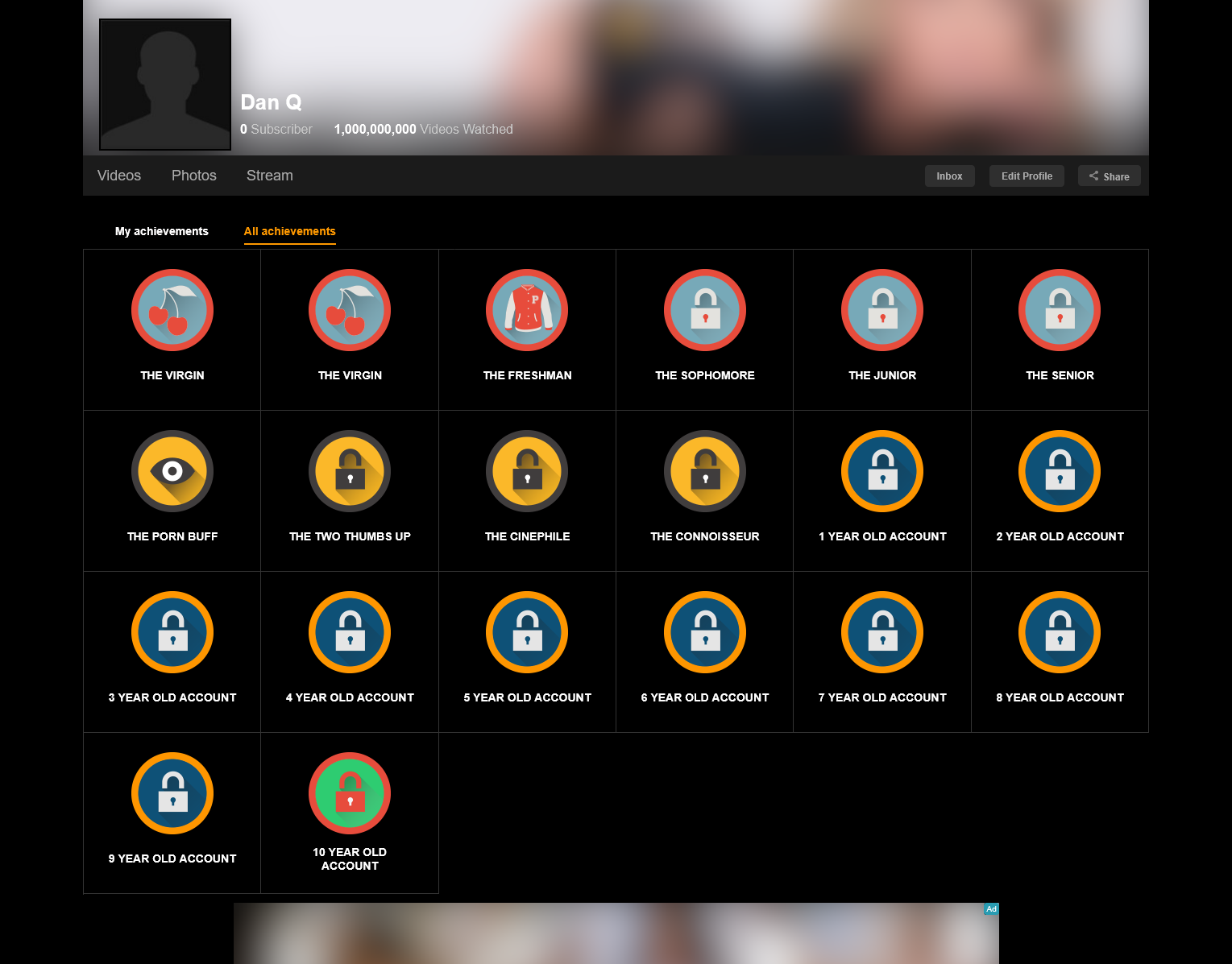
Task: Click the Cinephile locked badge icon
Action: 527,471
